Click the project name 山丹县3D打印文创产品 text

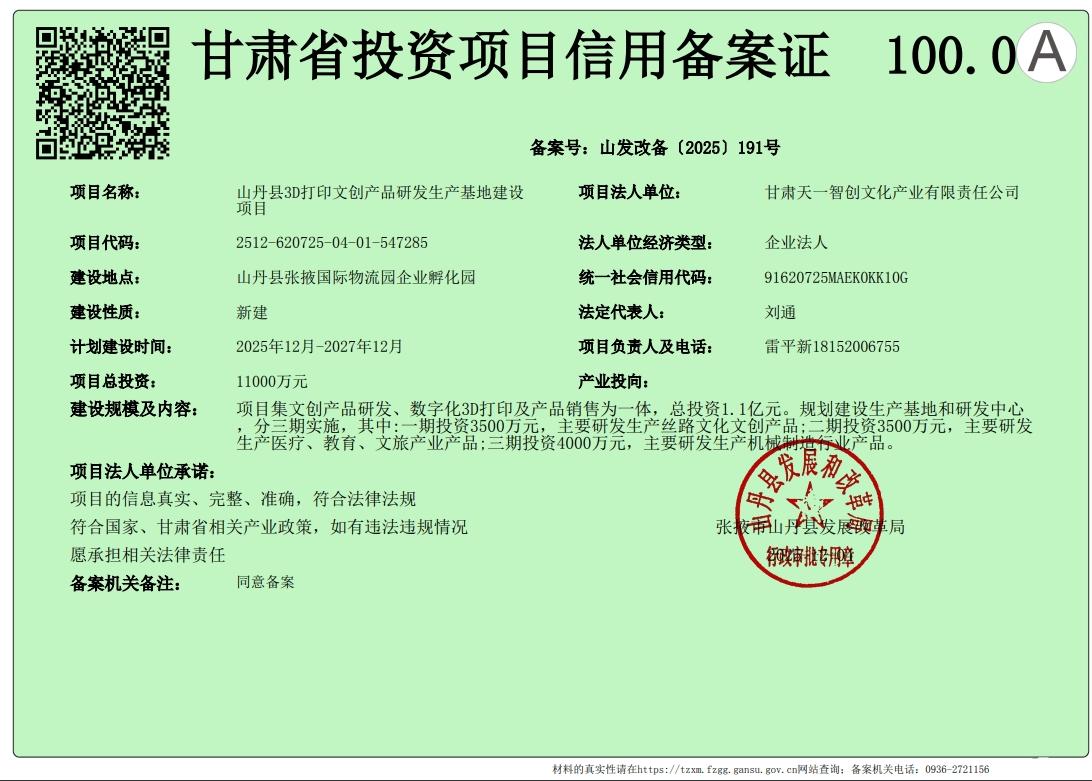380,193
